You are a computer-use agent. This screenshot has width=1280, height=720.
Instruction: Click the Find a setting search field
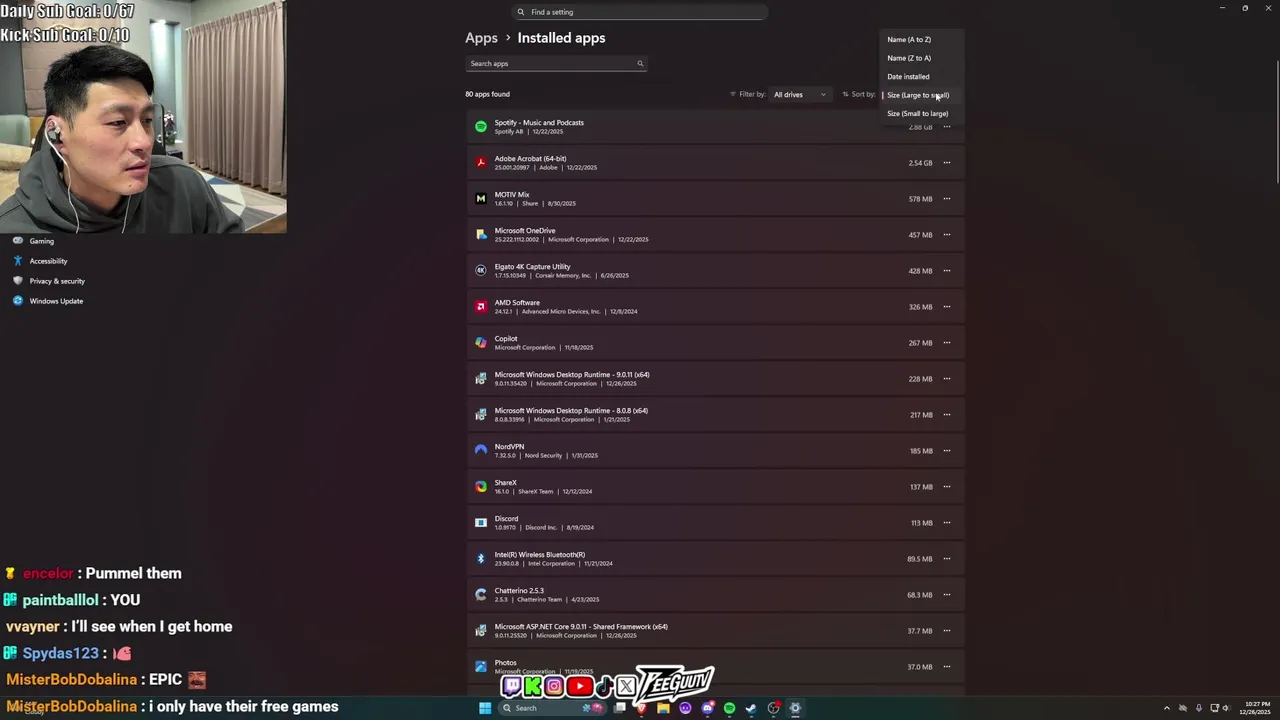(640, 12)
